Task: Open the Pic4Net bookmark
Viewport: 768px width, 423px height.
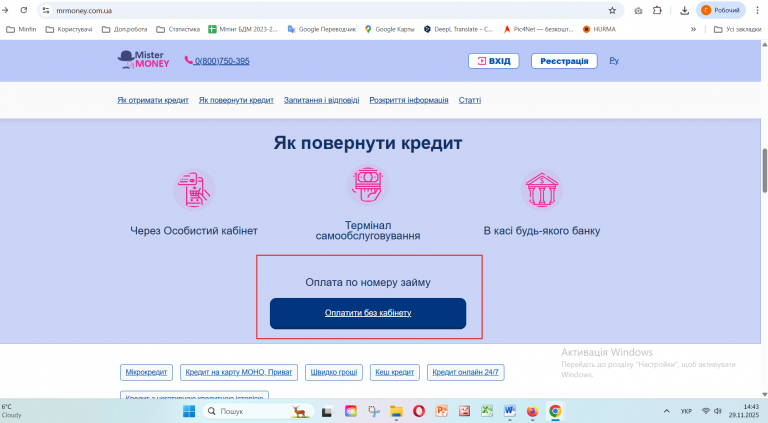Action: pyautogui.click(x=538, y=29)
